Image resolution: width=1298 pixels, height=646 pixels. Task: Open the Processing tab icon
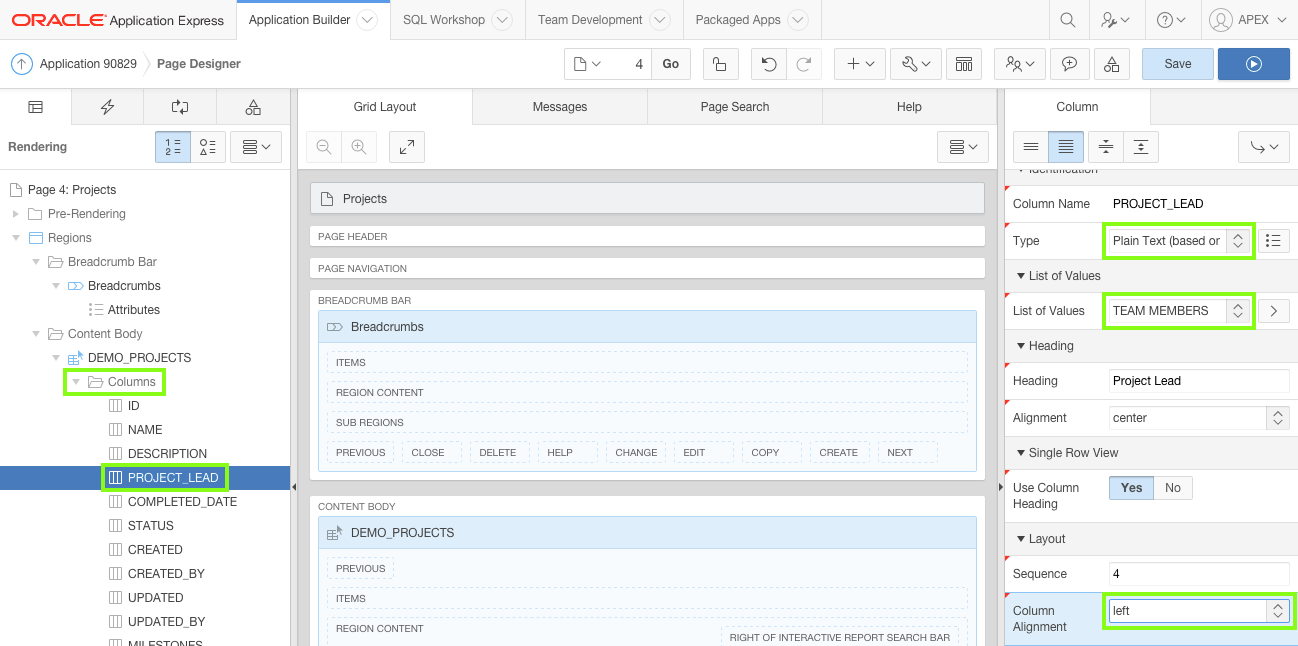point(180,107)
